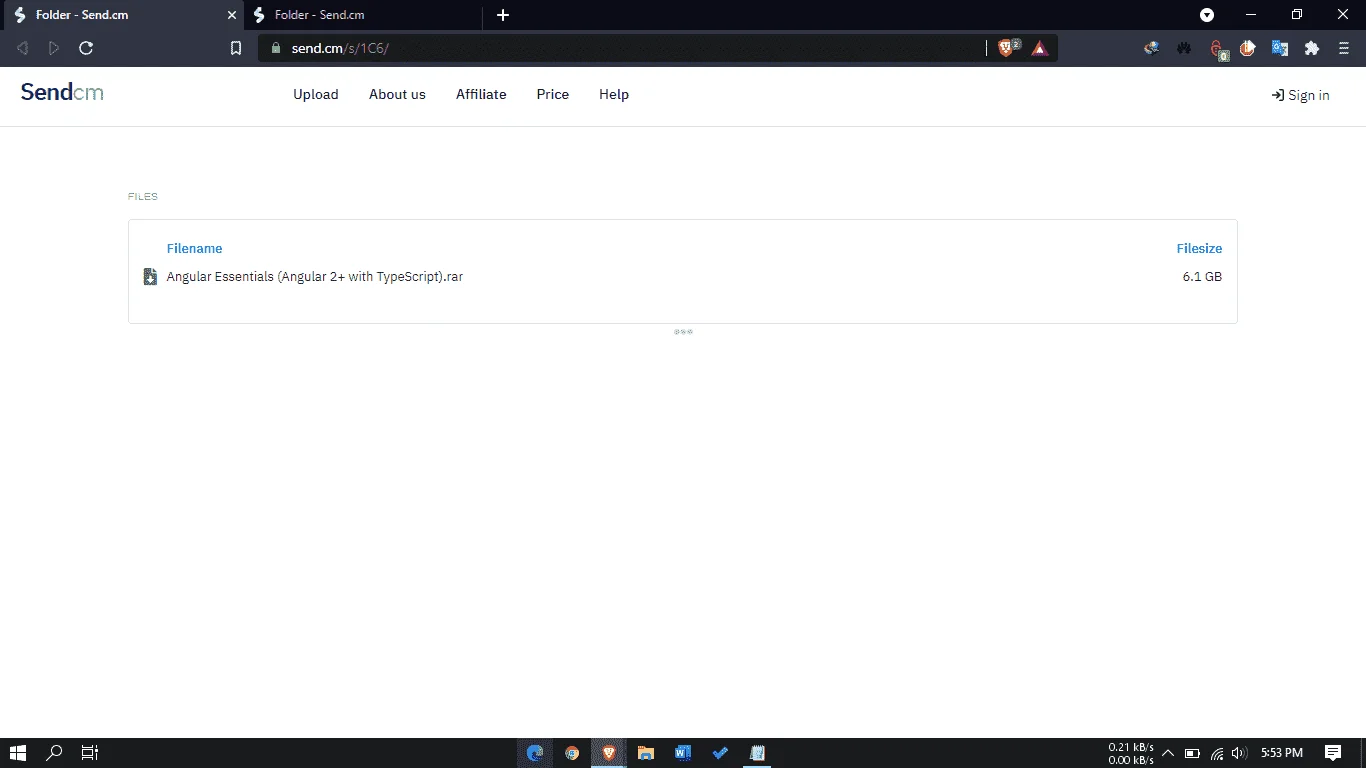The image size is (1366, 768).
Task: Open the Action Center notifications
Action: click(1333, 753)
